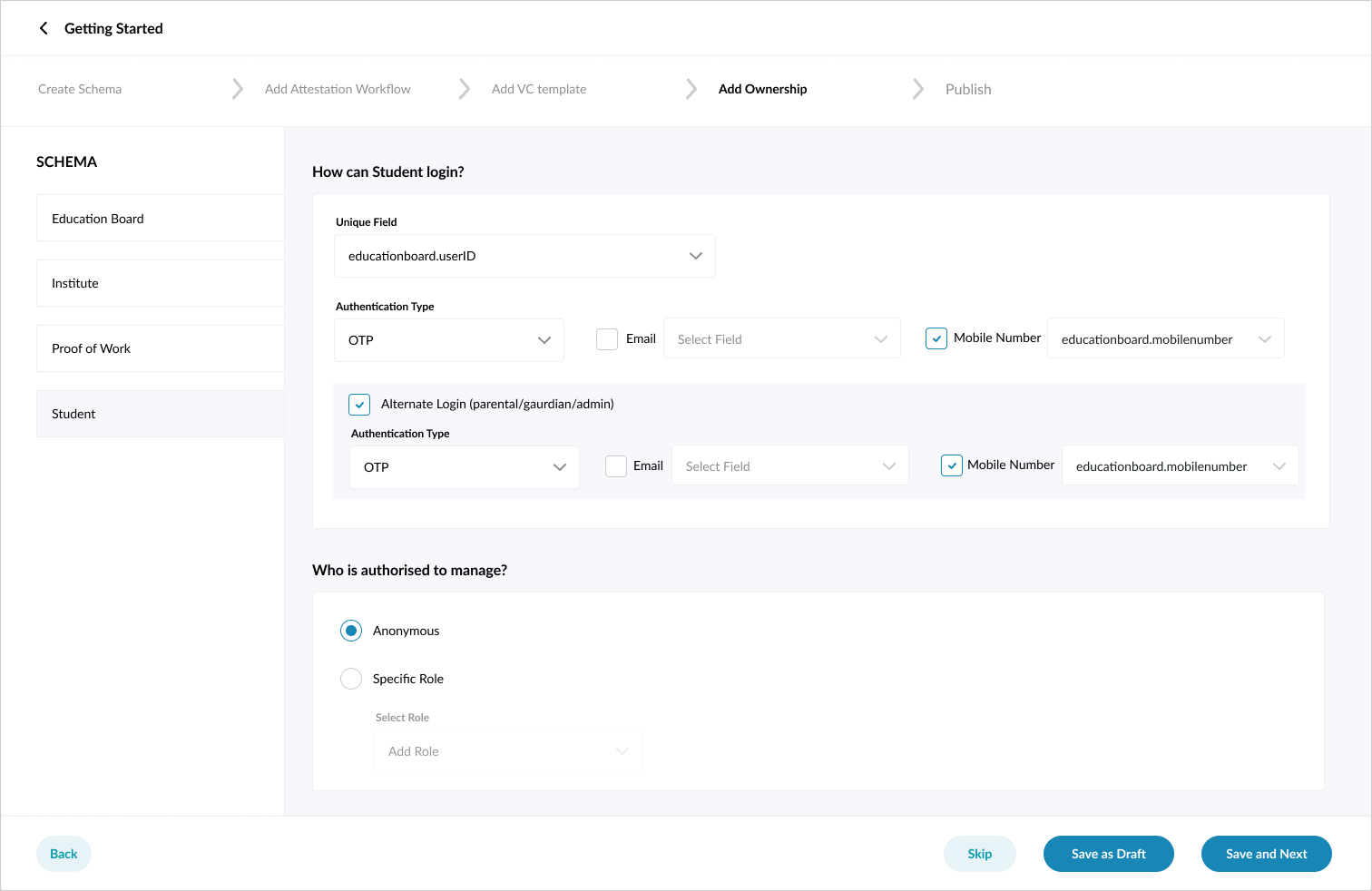The width and height of the screenshot is (1372, 891).
Task: Open the Add Role dropdown
Action: coord(507,750)
